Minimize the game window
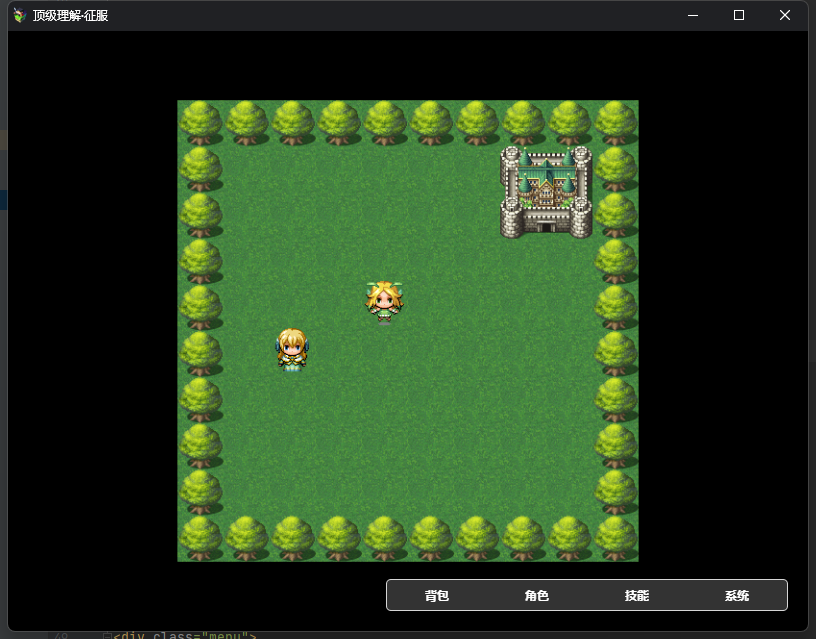 point(693,16)
